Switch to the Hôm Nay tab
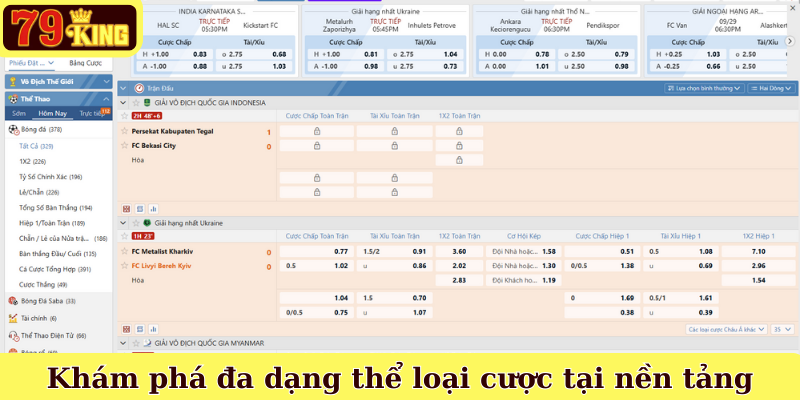800x400 pixels. (x=53, y=113)
